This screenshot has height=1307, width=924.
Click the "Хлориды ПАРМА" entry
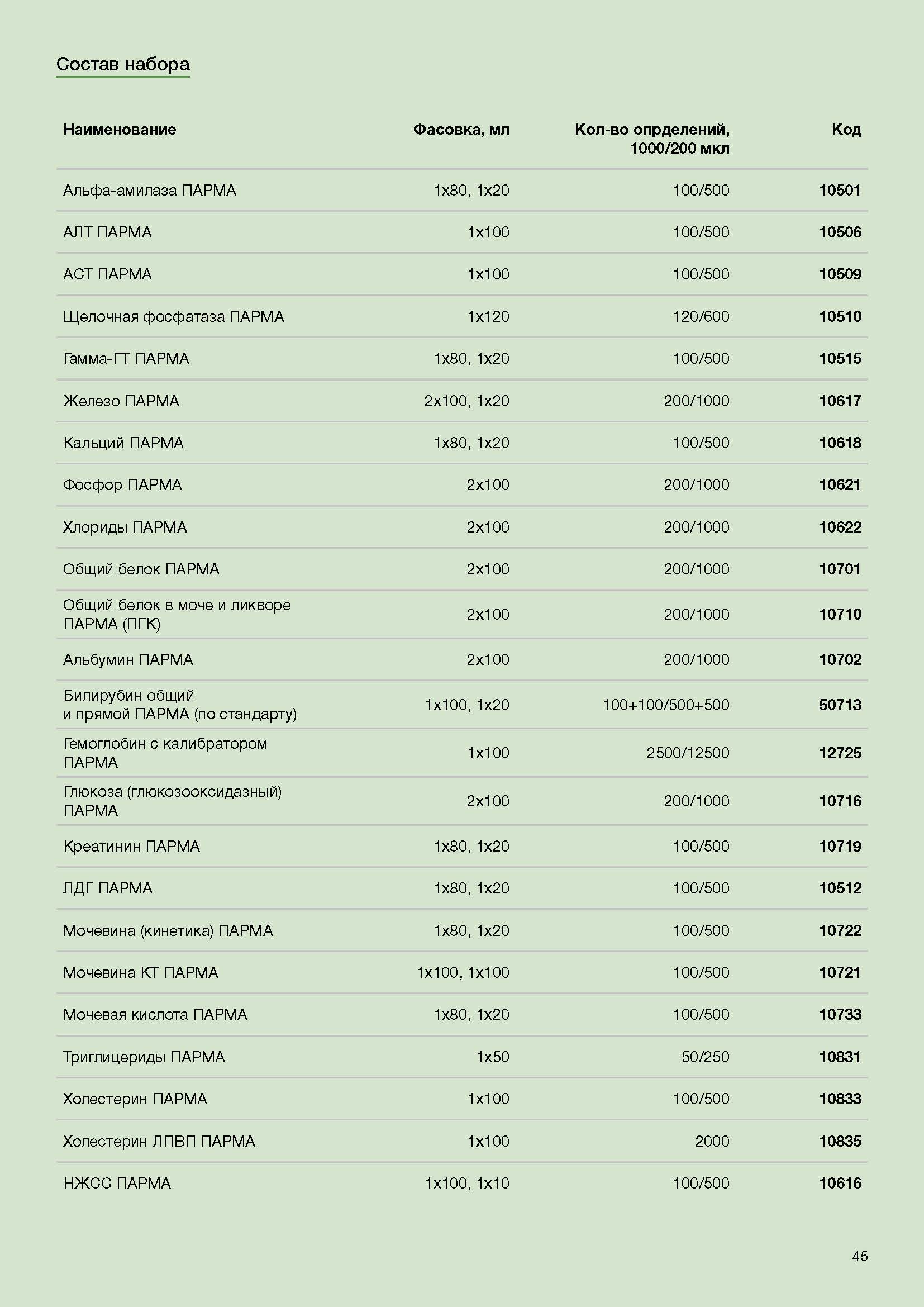pos(125,527)
